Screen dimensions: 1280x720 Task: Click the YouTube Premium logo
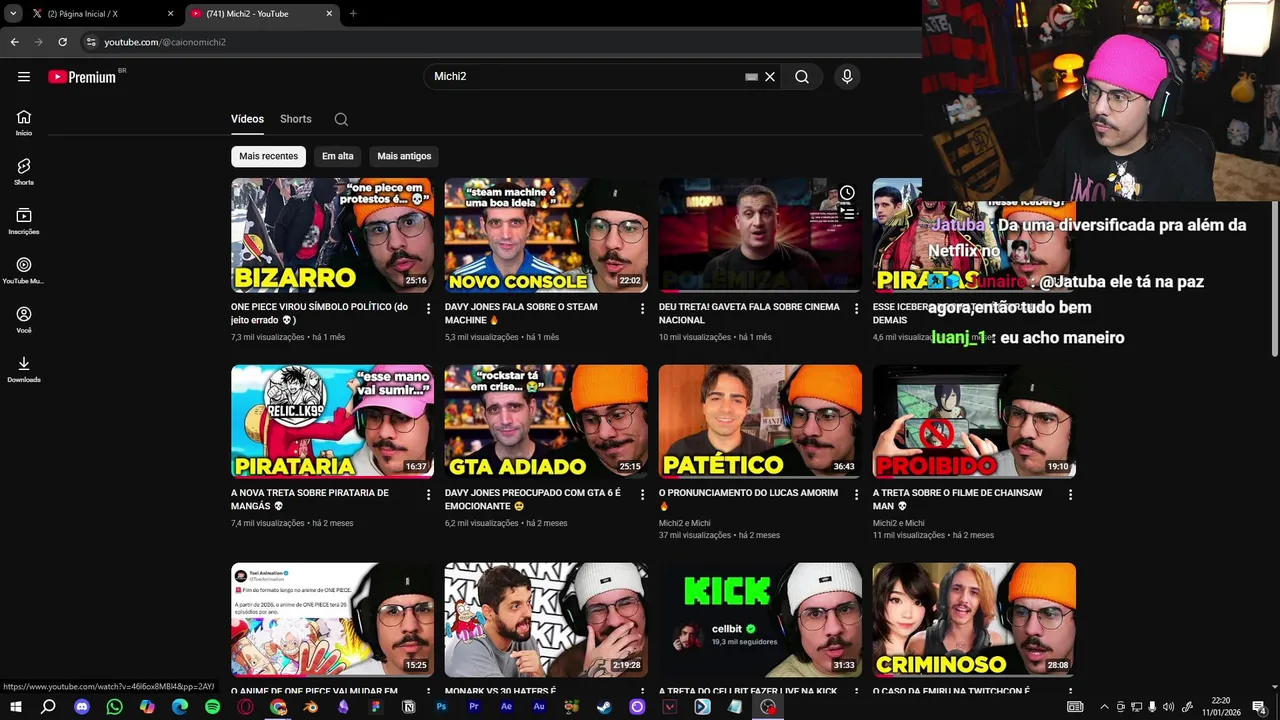click(x=82, y=77)
